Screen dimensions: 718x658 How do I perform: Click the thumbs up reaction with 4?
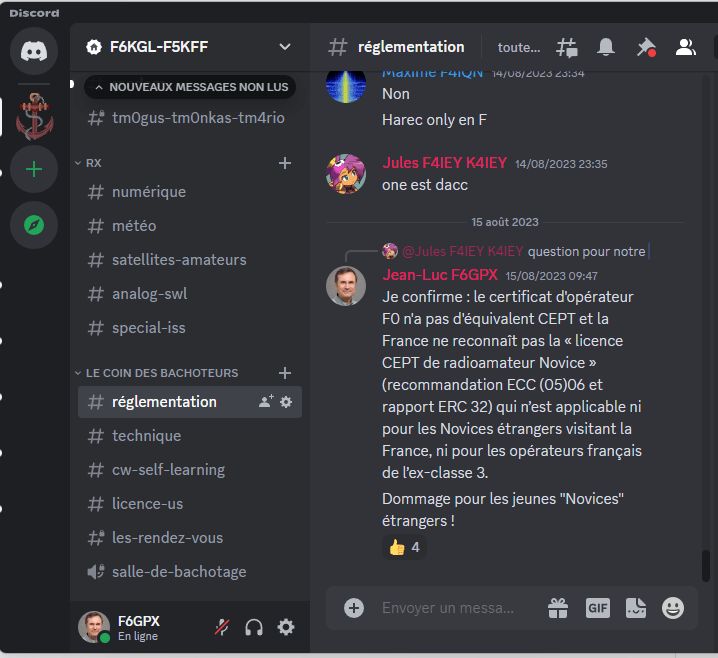[x=404, y=547]
